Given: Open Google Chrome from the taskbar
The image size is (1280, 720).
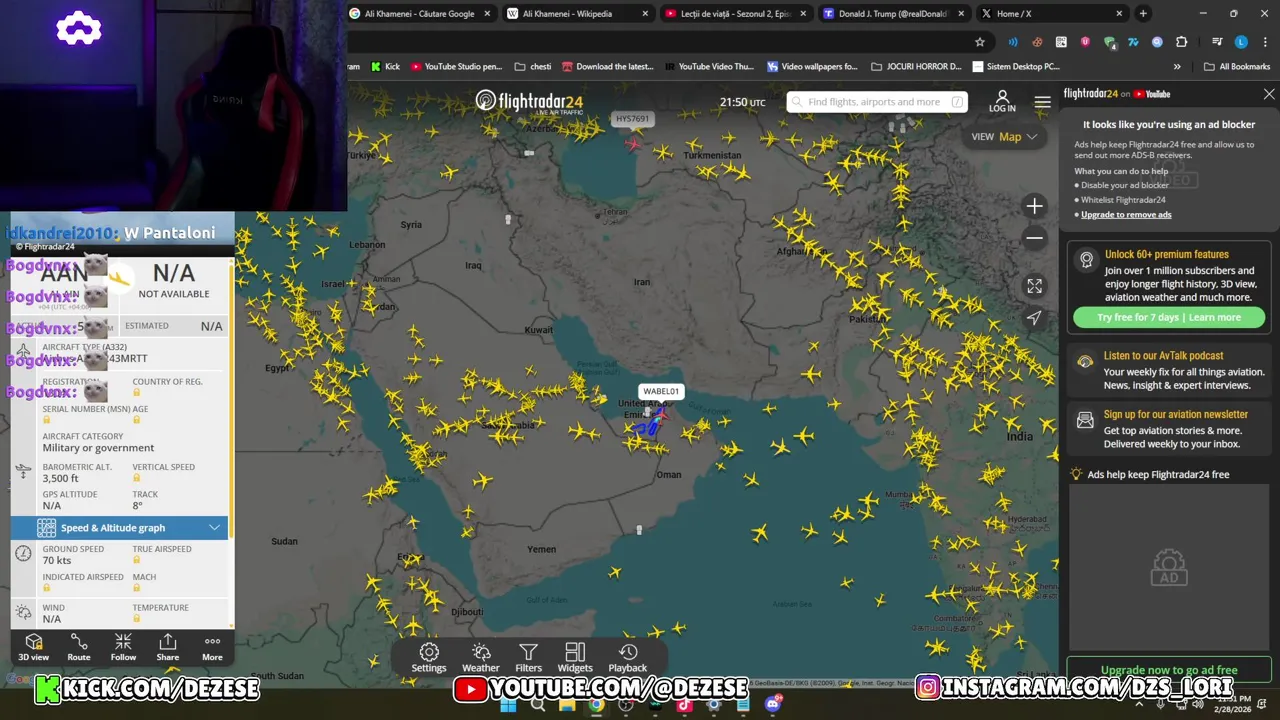Looking at the screenshot, I should (596, 705).
